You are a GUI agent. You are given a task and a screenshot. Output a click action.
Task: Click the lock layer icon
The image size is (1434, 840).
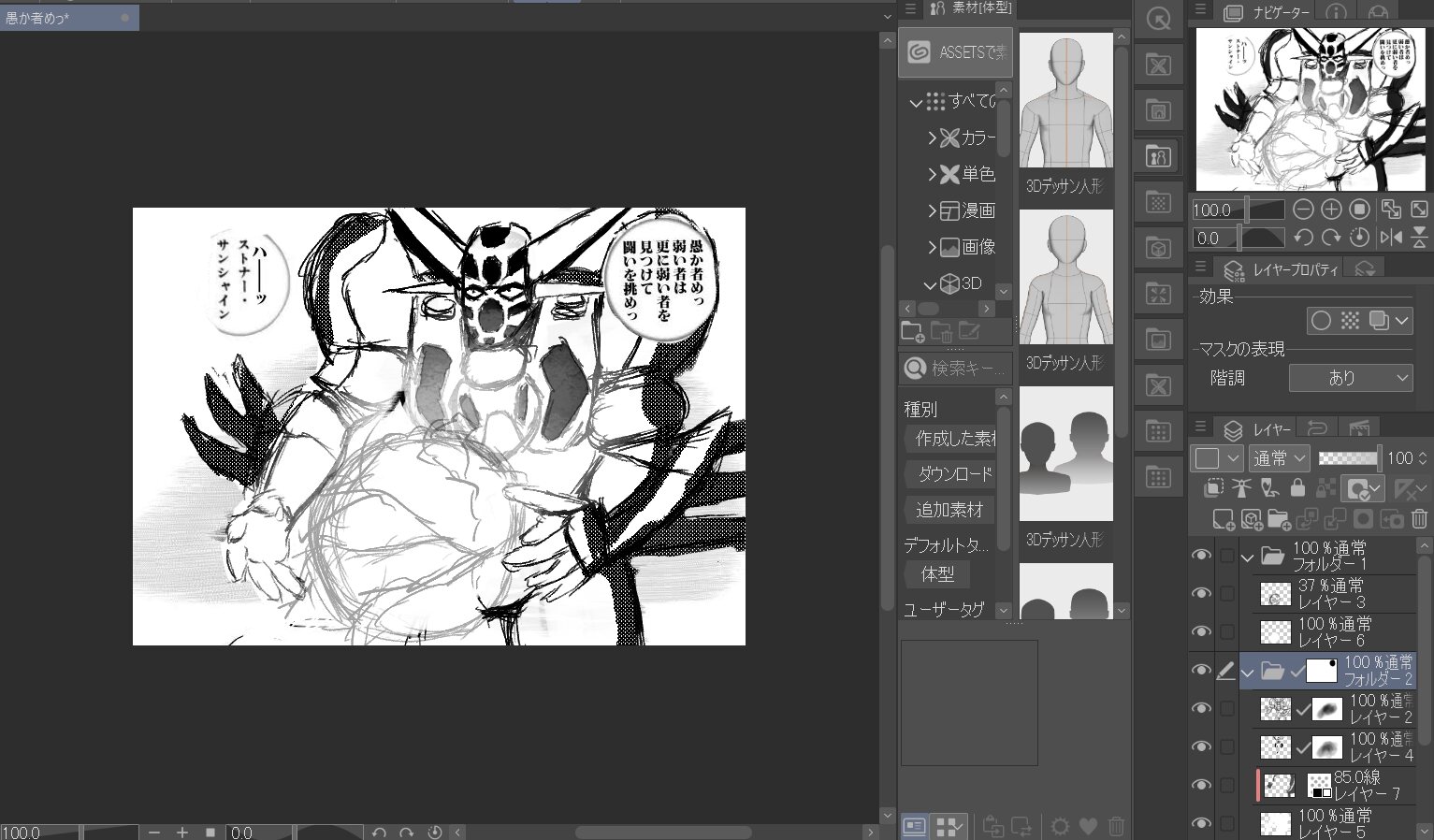coord(1297,487)
